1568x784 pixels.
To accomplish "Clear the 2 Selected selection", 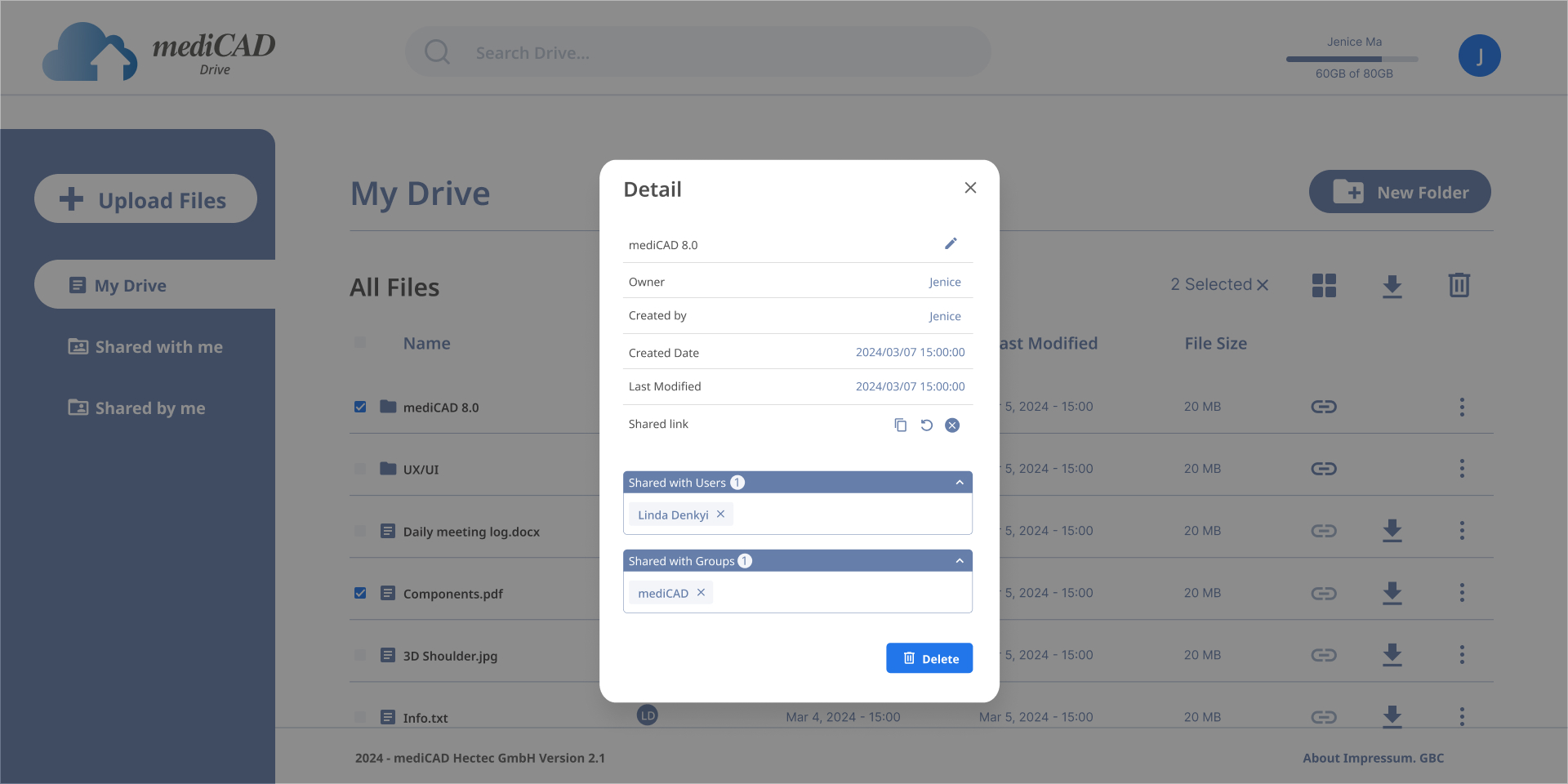I will click(x=1263, y=284).
